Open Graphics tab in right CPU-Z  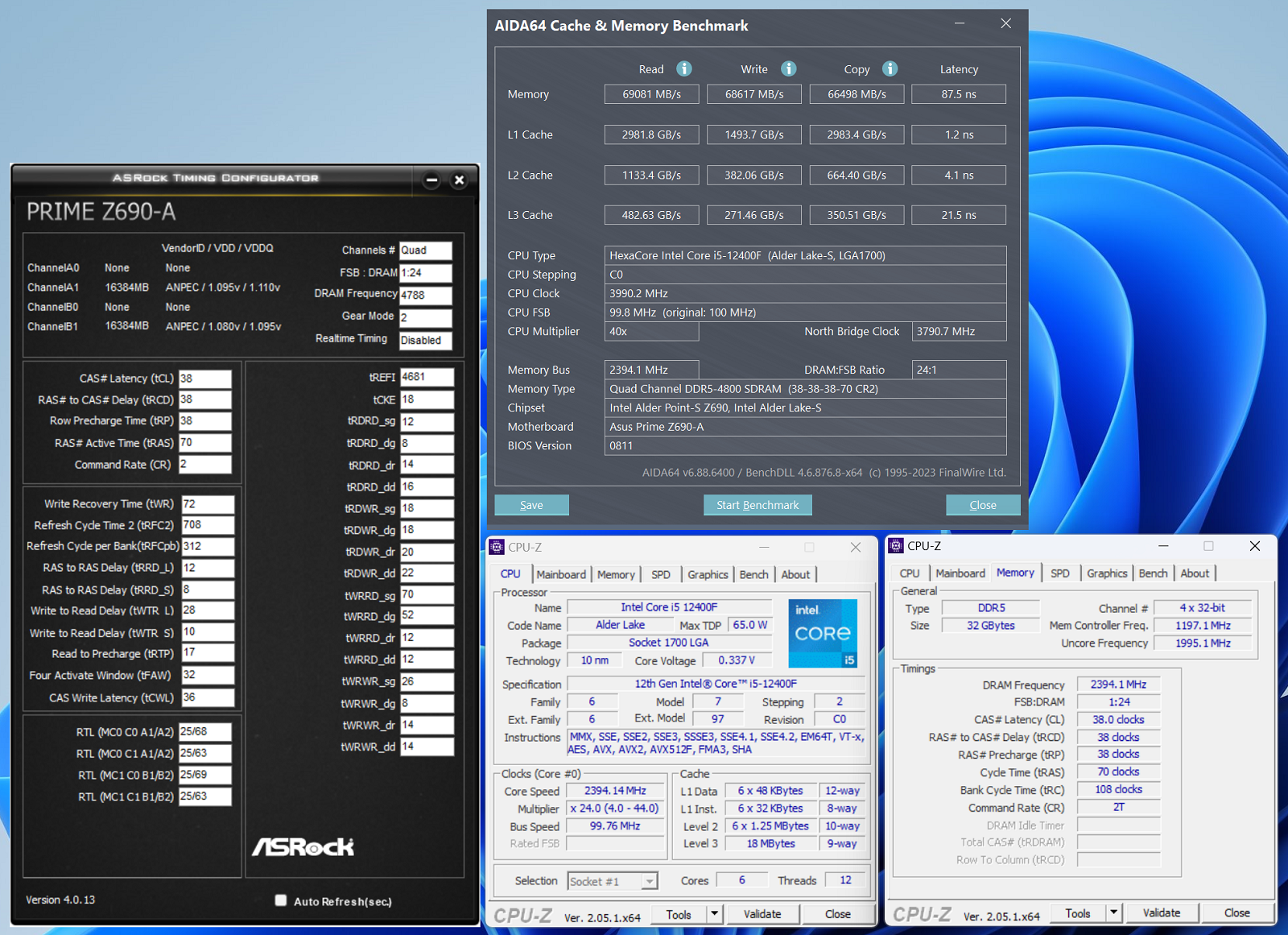(x=1107, y=573)
